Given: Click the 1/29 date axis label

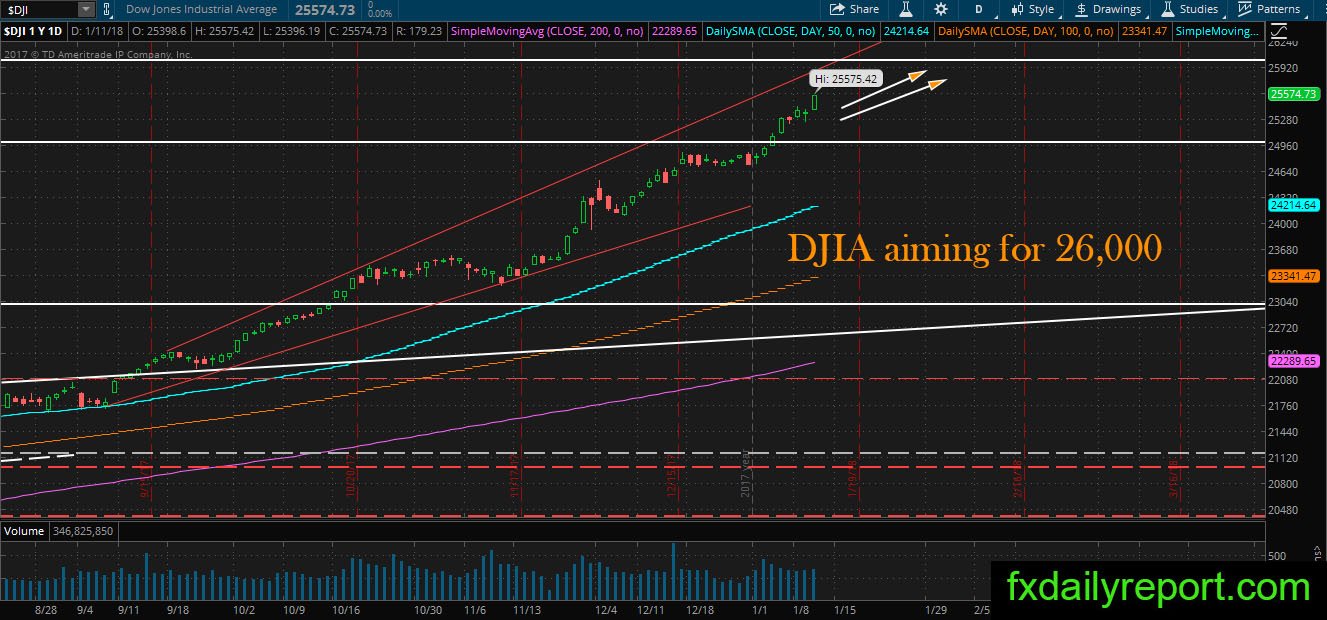Looking at the screenshot, I should tap(936, 609).
